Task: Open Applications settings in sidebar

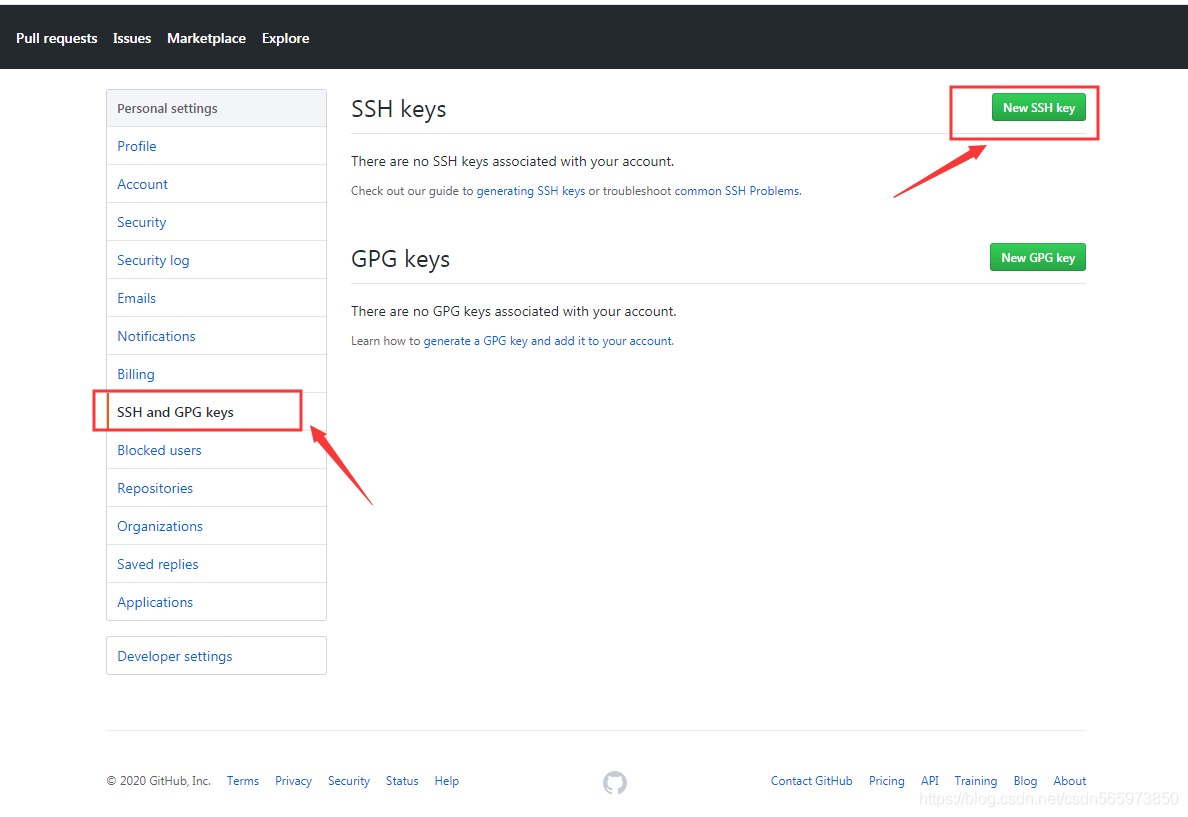Action: pos(217,601)
